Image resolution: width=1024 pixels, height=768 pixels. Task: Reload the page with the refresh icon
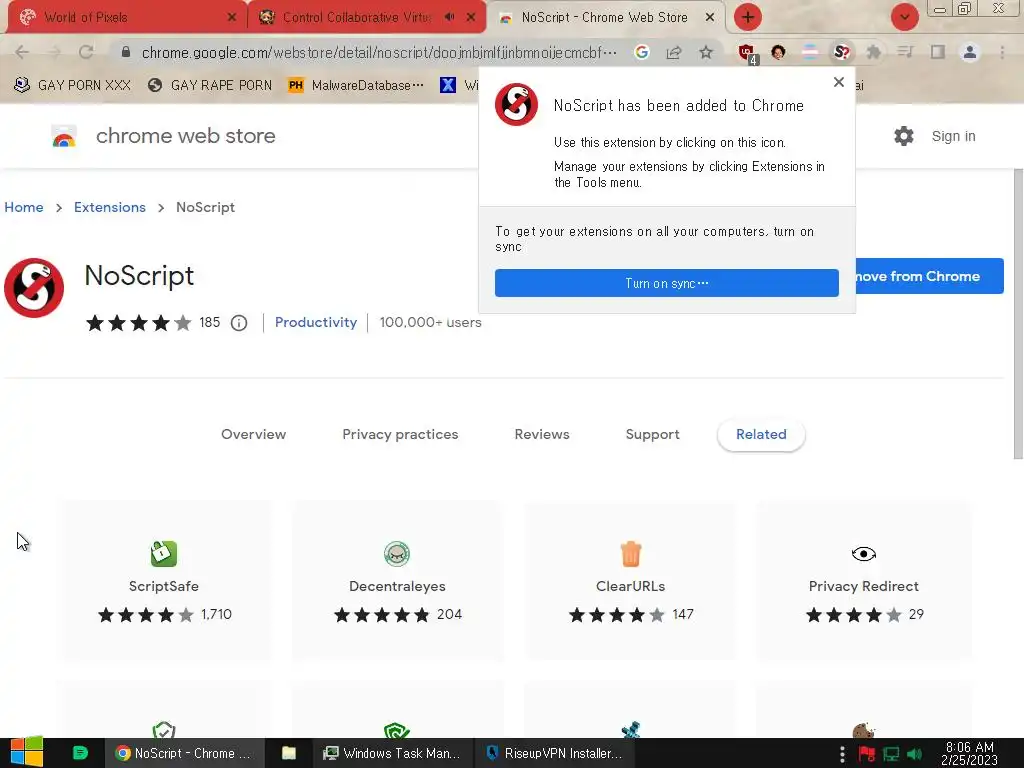point(86,52)
